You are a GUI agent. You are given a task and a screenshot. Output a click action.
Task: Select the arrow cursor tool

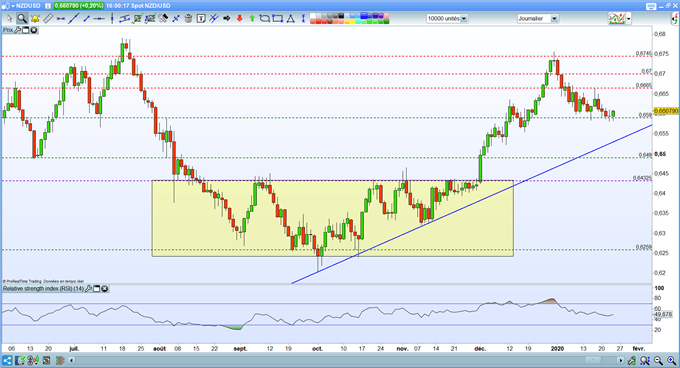[x=9, y=19]
